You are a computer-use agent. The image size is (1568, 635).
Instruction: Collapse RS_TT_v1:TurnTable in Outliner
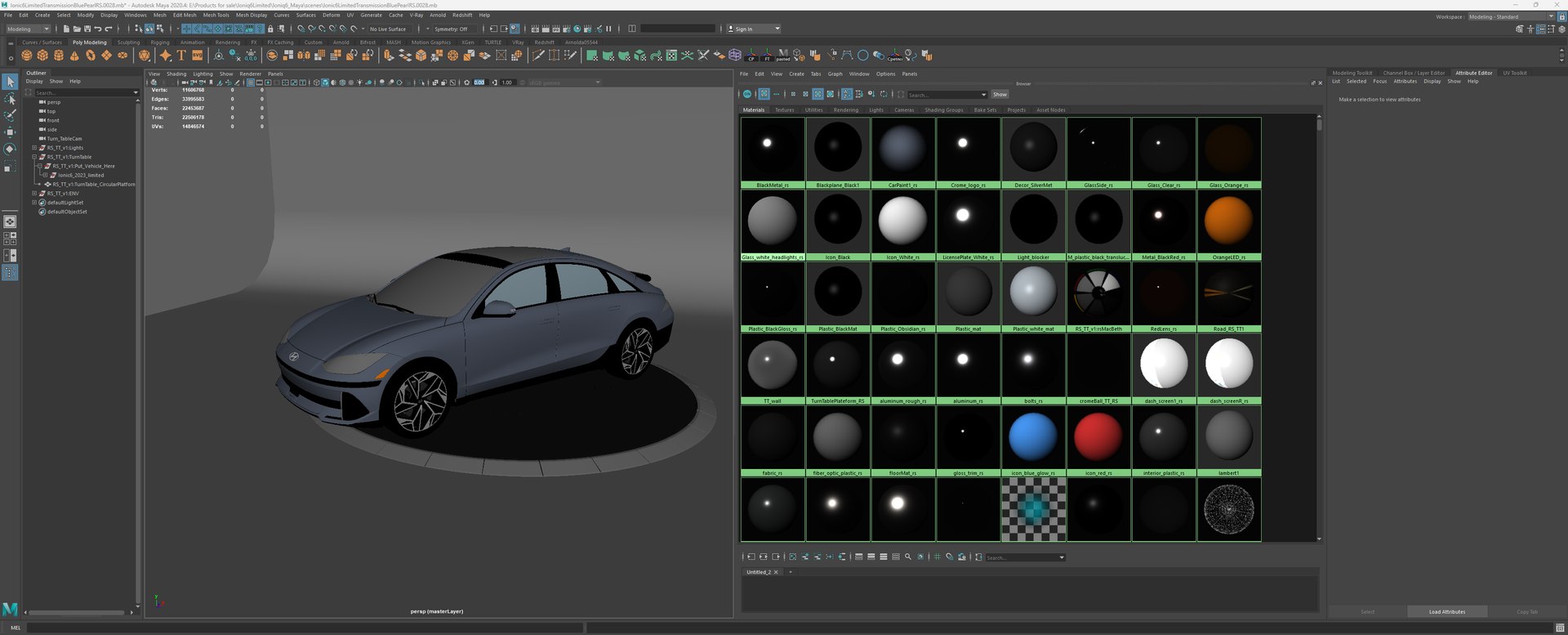coord(34,157)
